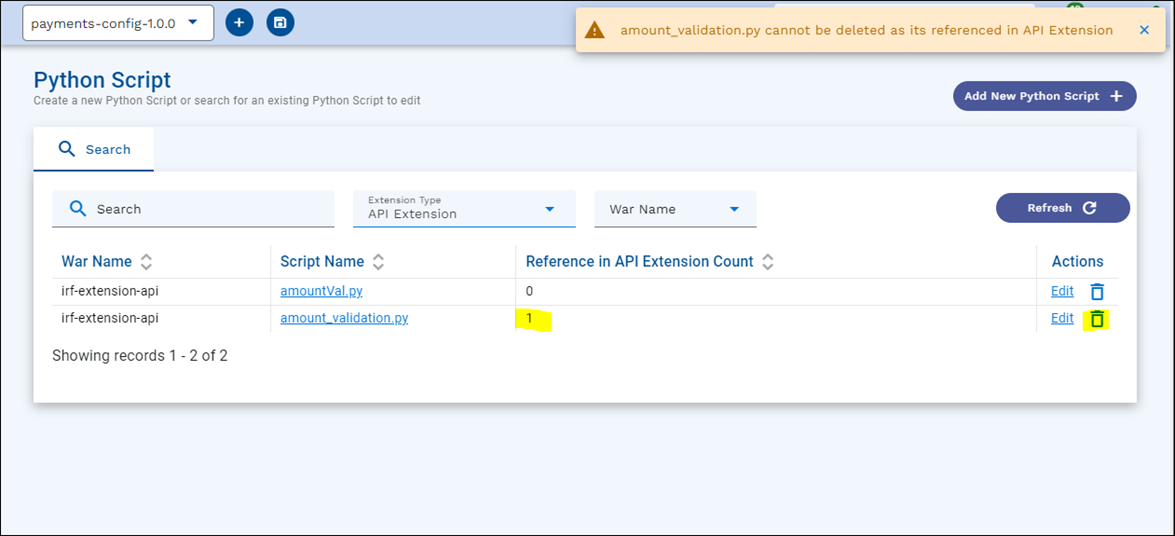1175x536 pixels.
Task: Select the Search tab
Action: click(94, 149)
